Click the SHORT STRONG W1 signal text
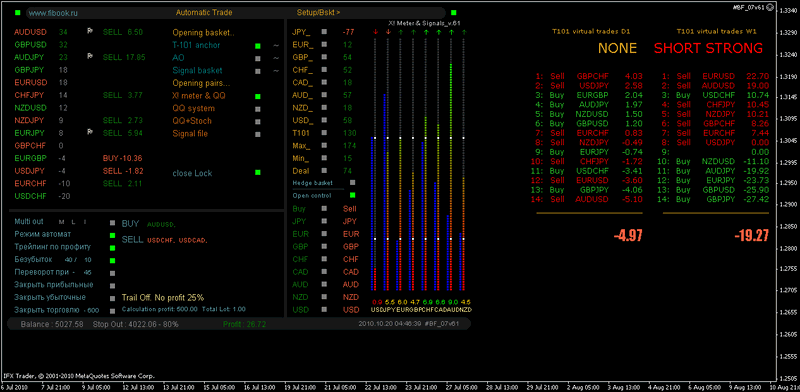Screen dimensions: 800x392 [708, 48]
